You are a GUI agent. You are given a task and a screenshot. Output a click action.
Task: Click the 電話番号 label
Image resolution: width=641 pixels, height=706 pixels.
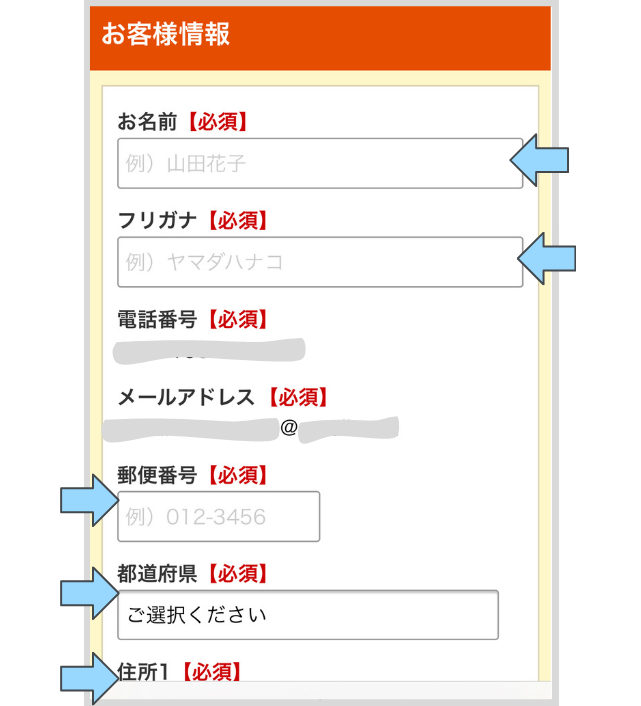(x=157, y=319)
